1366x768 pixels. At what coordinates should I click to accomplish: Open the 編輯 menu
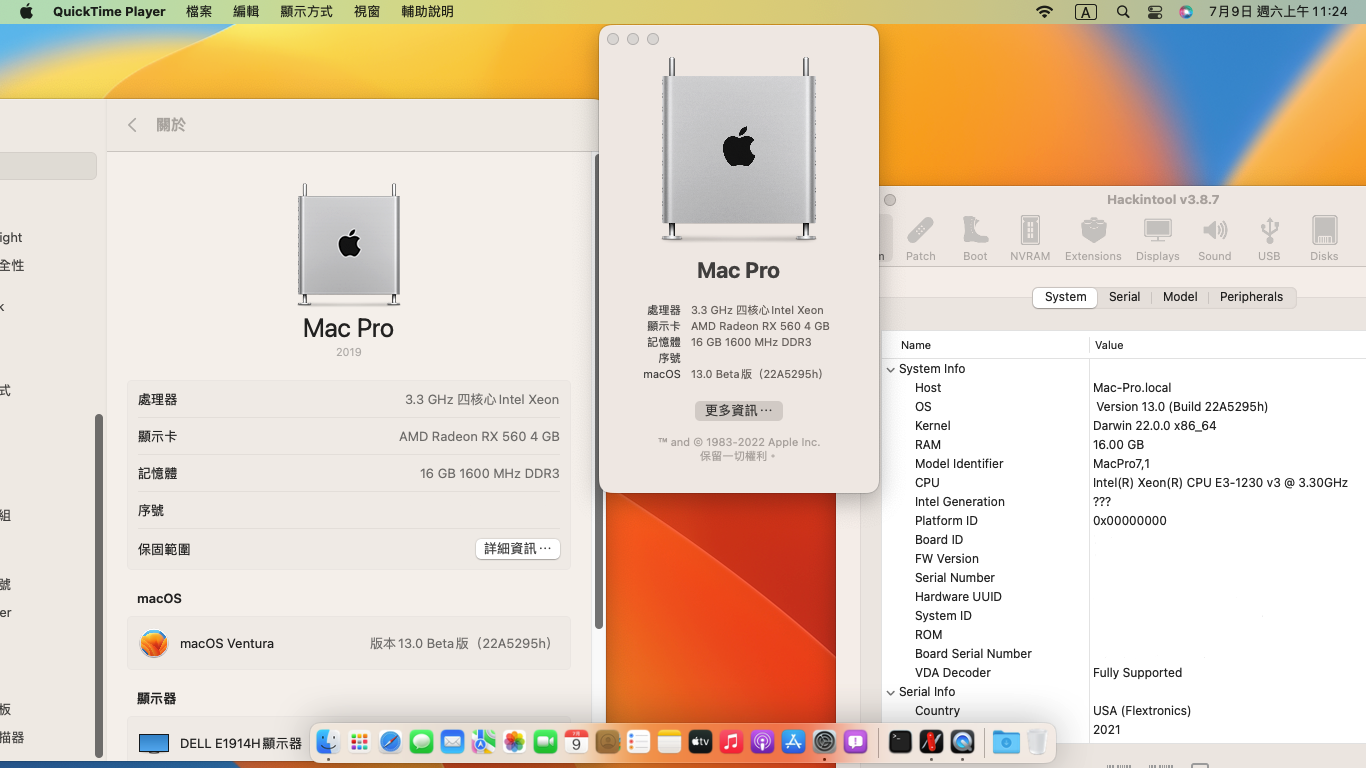point(246,12)
